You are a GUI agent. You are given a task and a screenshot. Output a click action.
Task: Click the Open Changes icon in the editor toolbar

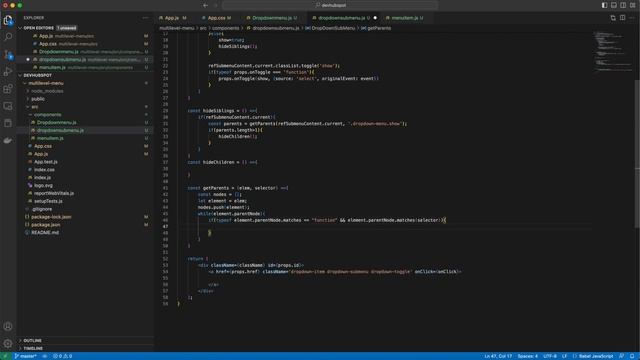[x=613, y=18]
